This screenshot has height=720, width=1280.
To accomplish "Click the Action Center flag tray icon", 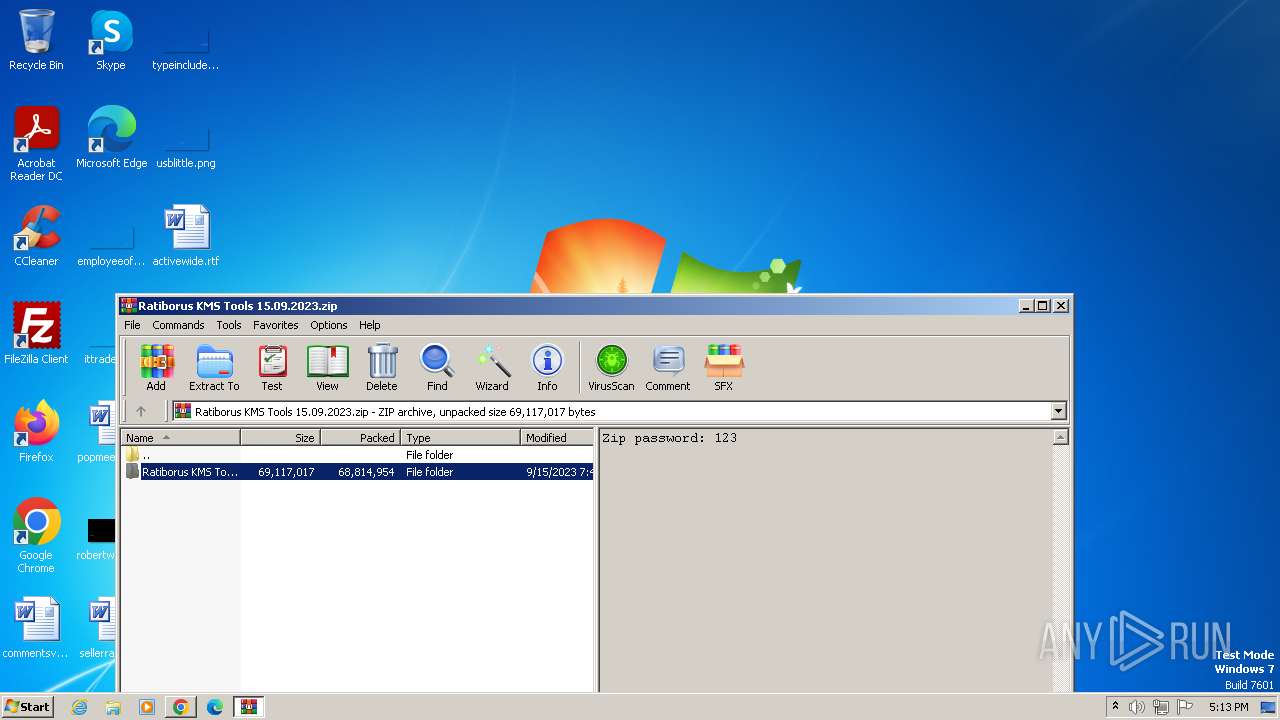I will pyautogui.click(x=1185, y=707).
